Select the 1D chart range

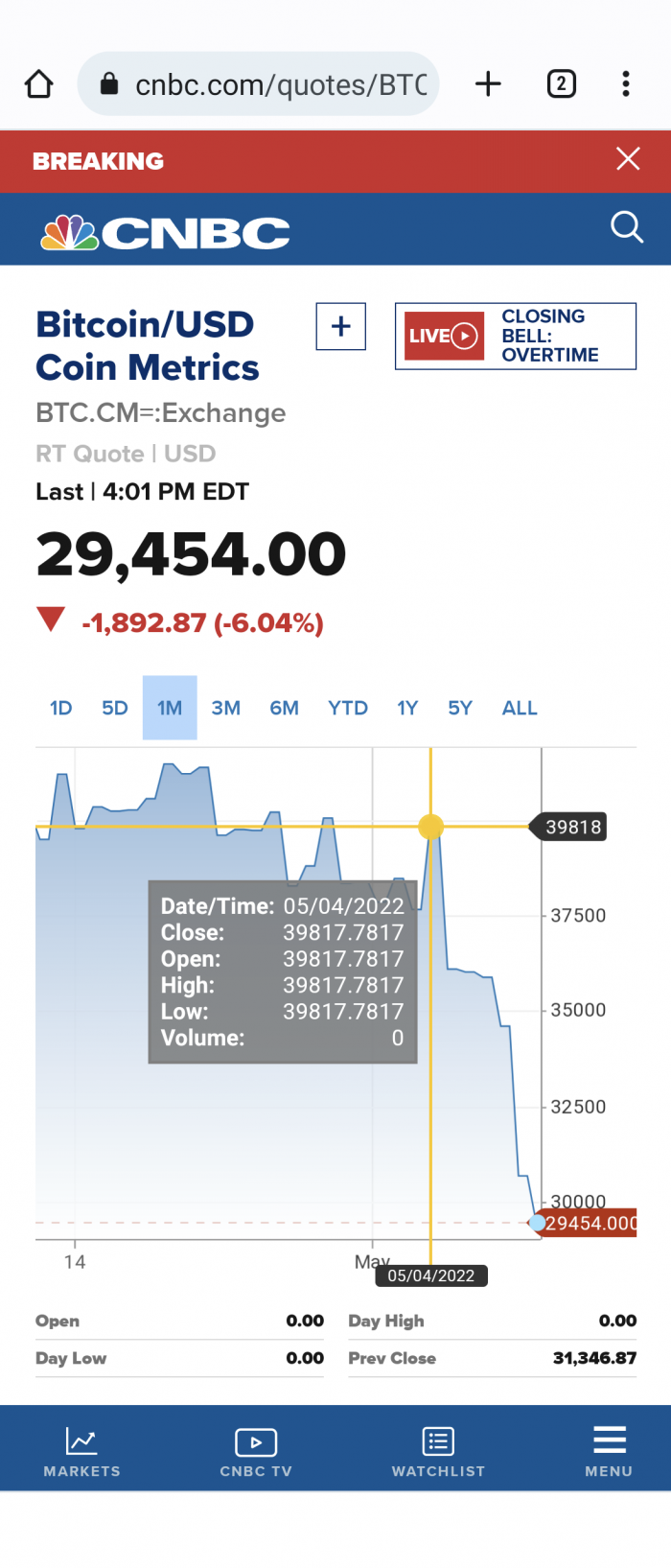[61, 708]
